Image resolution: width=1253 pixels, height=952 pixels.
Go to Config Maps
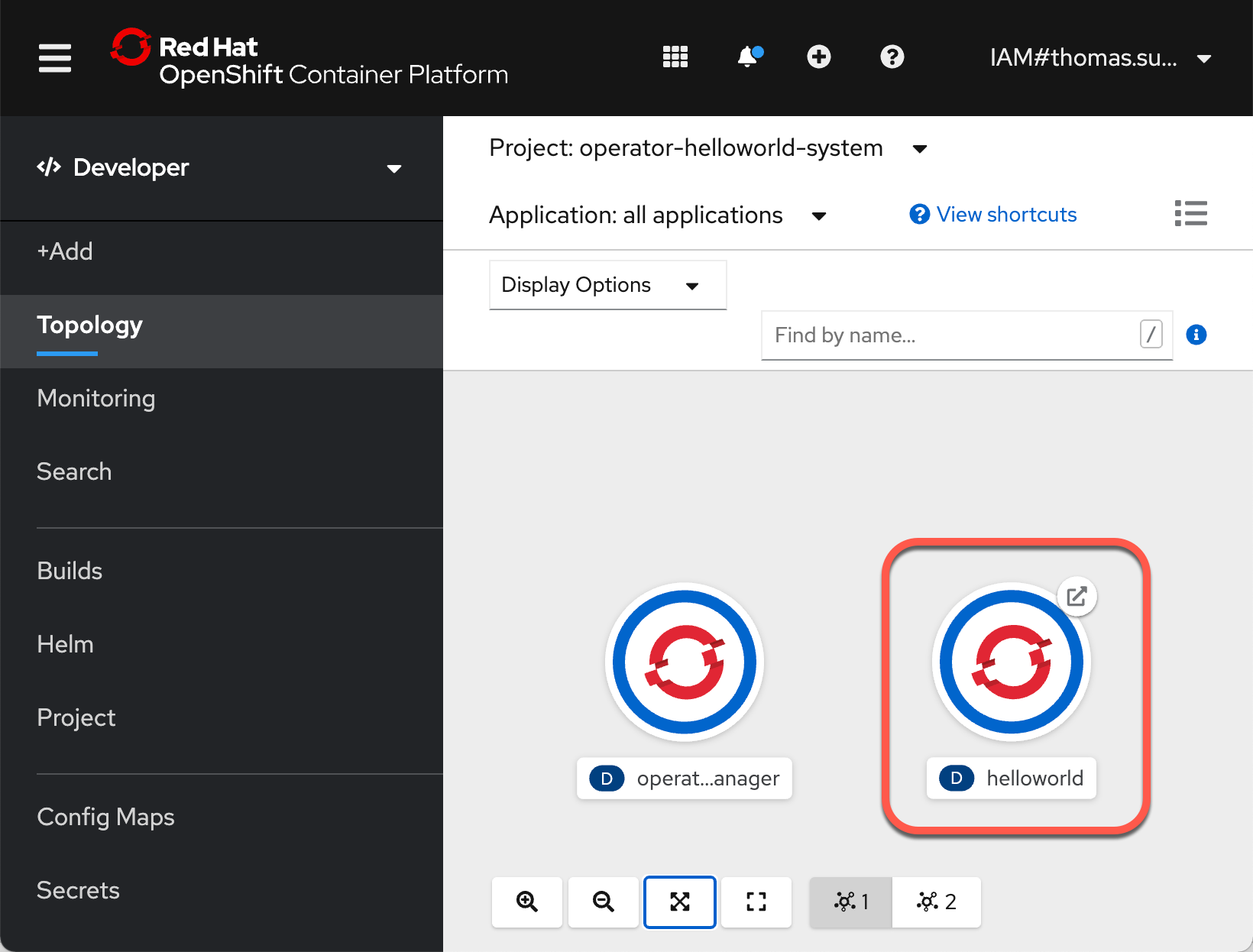[x=222, y=817]
